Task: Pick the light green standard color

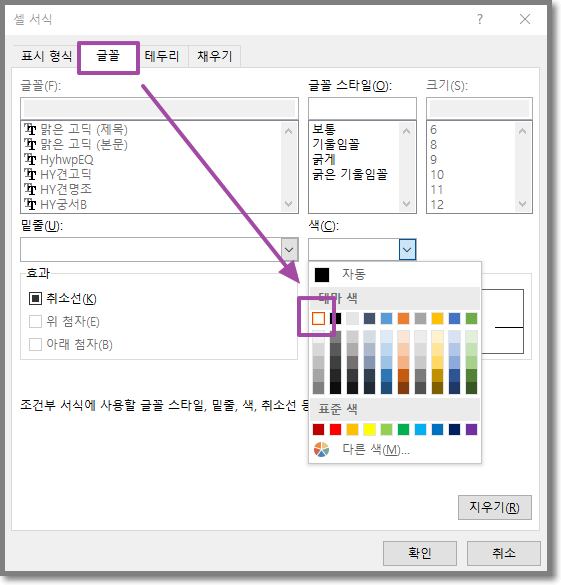Action: 386,429
